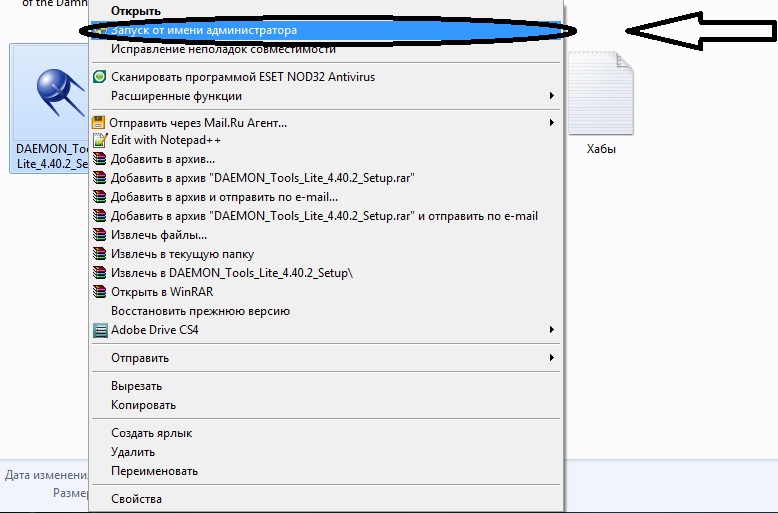Choose Добавить в архив...

click(x=326, y=159)
